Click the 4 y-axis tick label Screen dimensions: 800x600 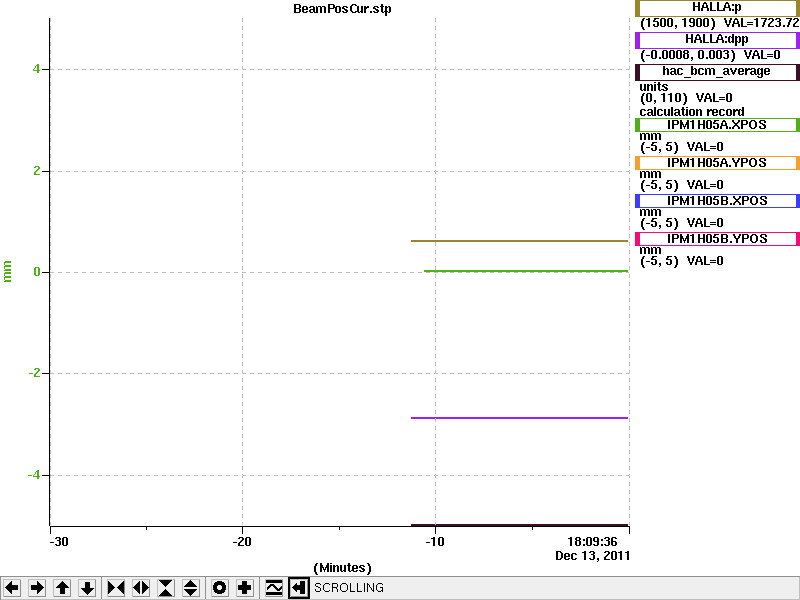36,69
